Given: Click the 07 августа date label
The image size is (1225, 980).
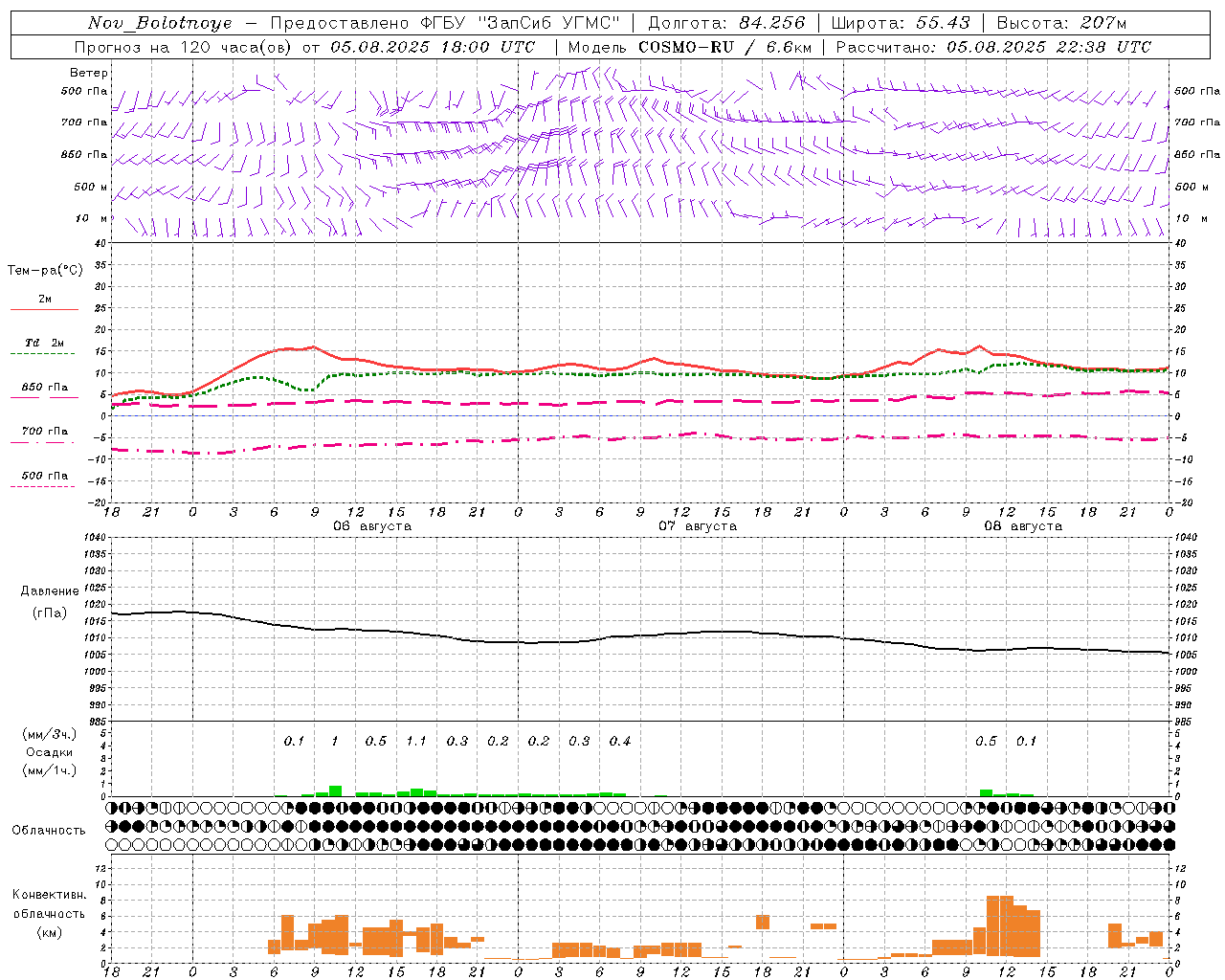Looking at the screenshot, I should coord(698,526).
